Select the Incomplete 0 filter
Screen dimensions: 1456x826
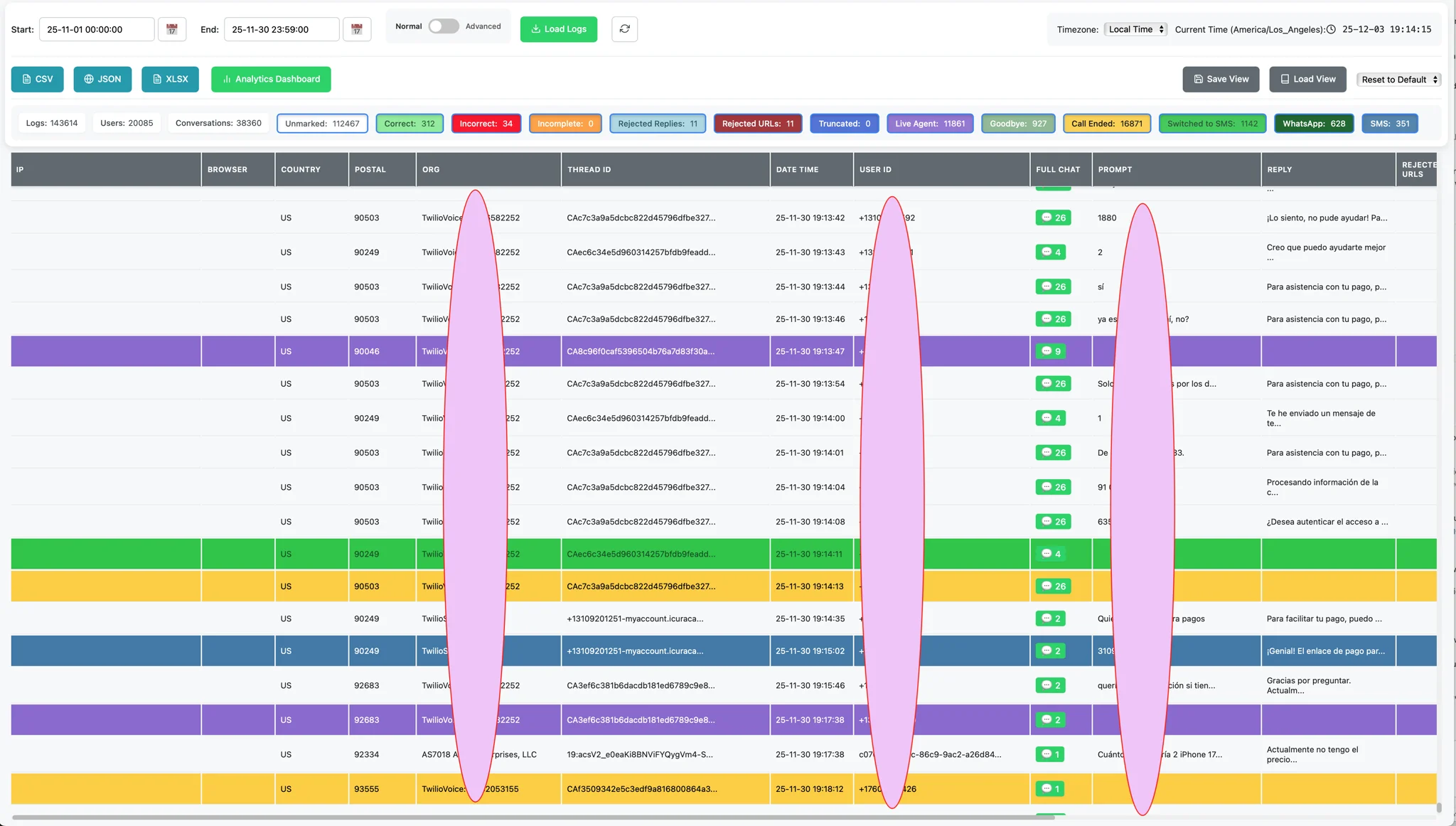coord(566,124)
